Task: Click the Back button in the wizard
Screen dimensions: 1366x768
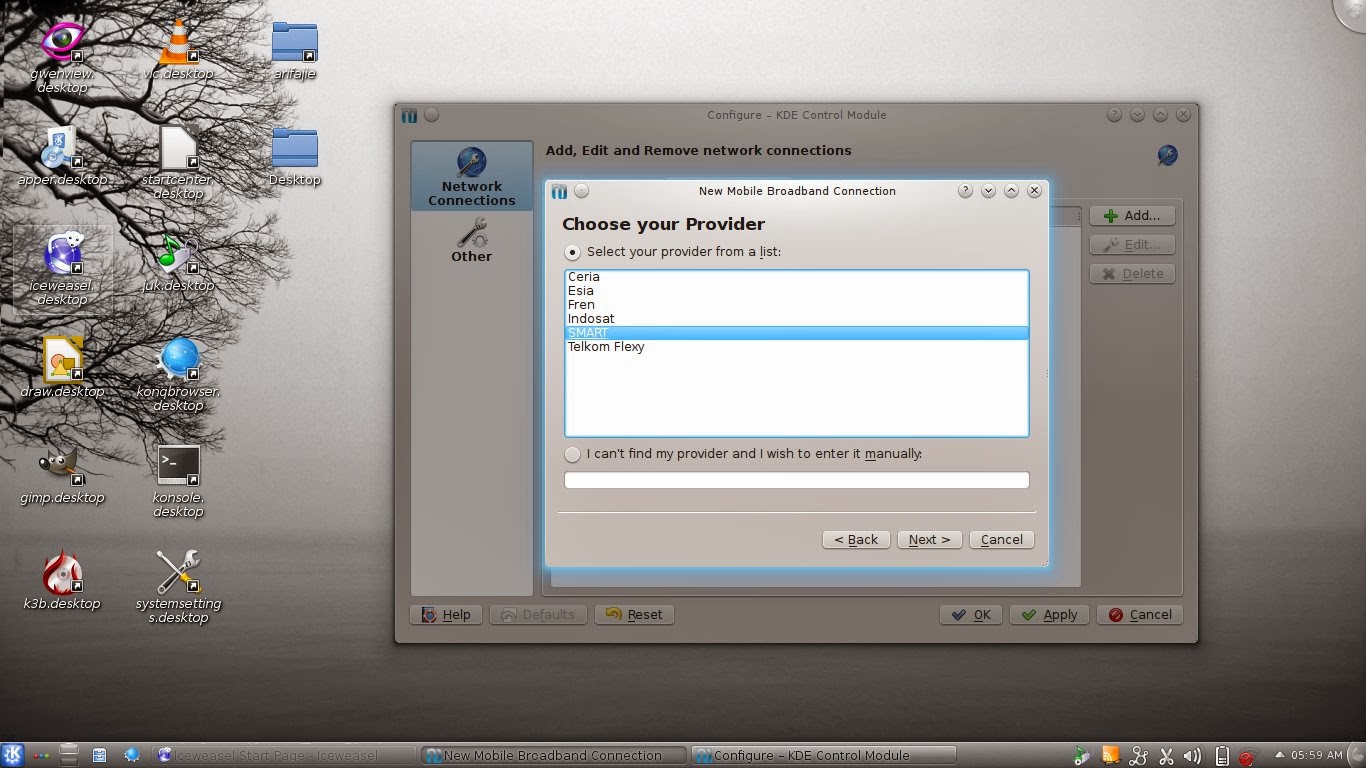Action: (x=856, y=539)
